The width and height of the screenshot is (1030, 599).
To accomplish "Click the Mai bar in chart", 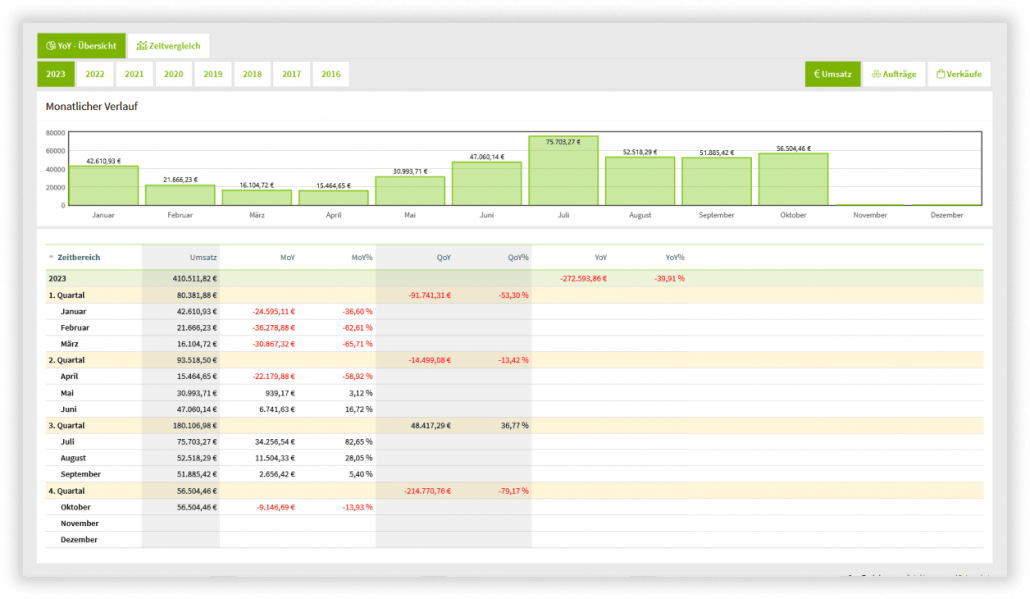I will pyautogui.click(x=410, y=191).
